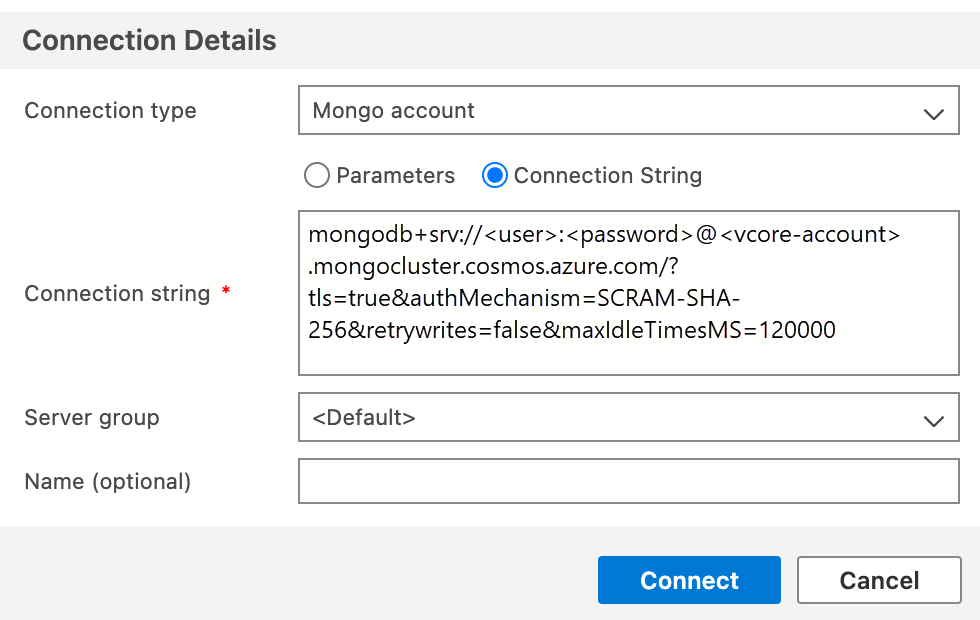
Task: Focus the Name (optional) input field
Action: [628, 481]
